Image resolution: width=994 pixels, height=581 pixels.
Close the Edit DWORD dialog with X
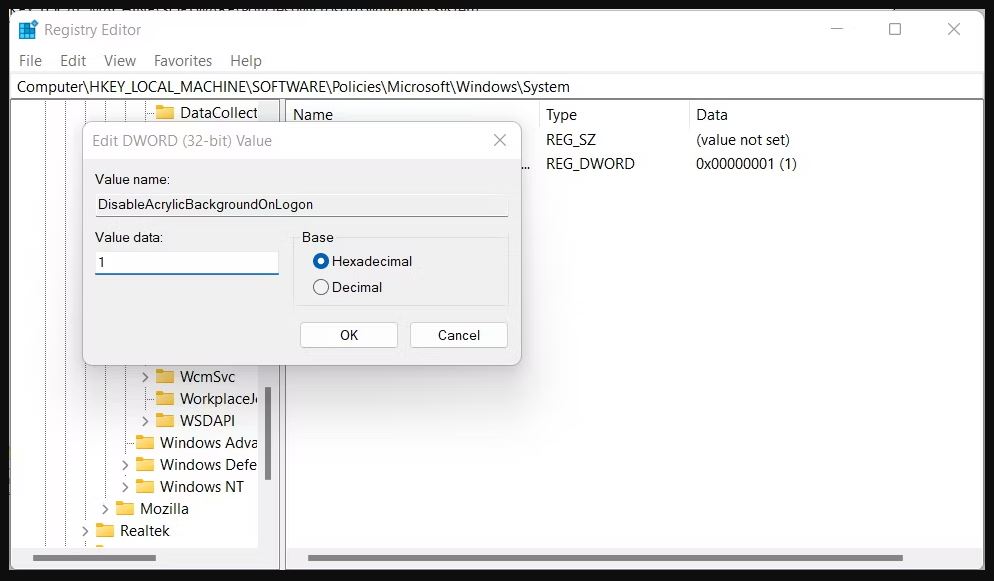coord(500,140)
